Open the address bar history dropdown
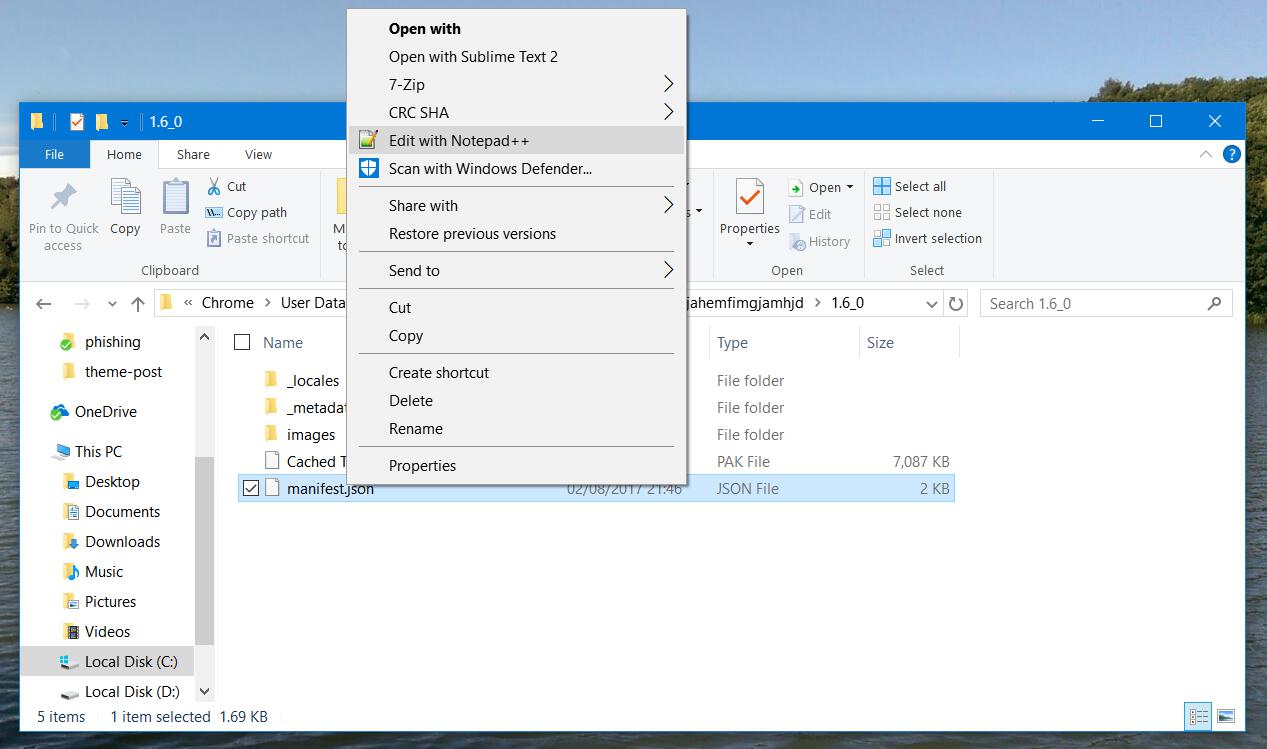Viewport: 1267px width, 749px height. click(932, 304)
